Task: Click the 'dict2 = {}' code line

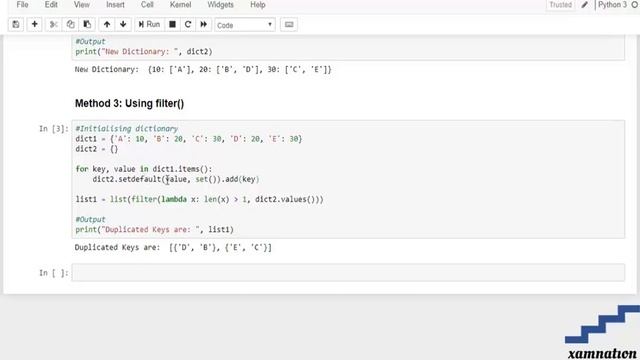Action: click(97, 149)
